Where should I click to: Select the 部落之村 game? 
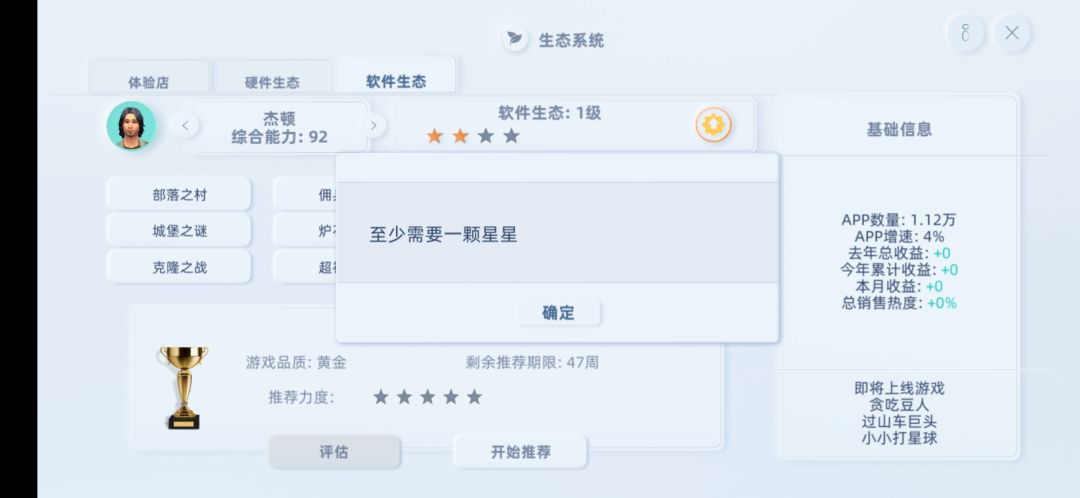(179, 195)
